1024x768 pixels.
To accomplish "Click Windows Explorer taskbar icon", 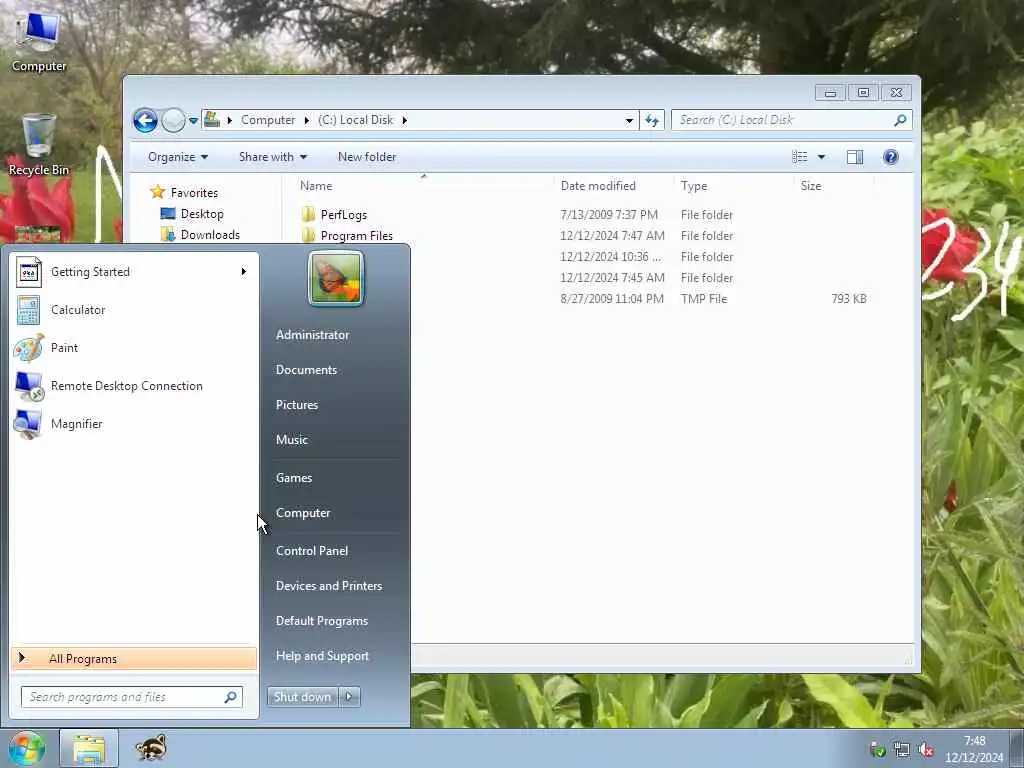I will (89, 748).
